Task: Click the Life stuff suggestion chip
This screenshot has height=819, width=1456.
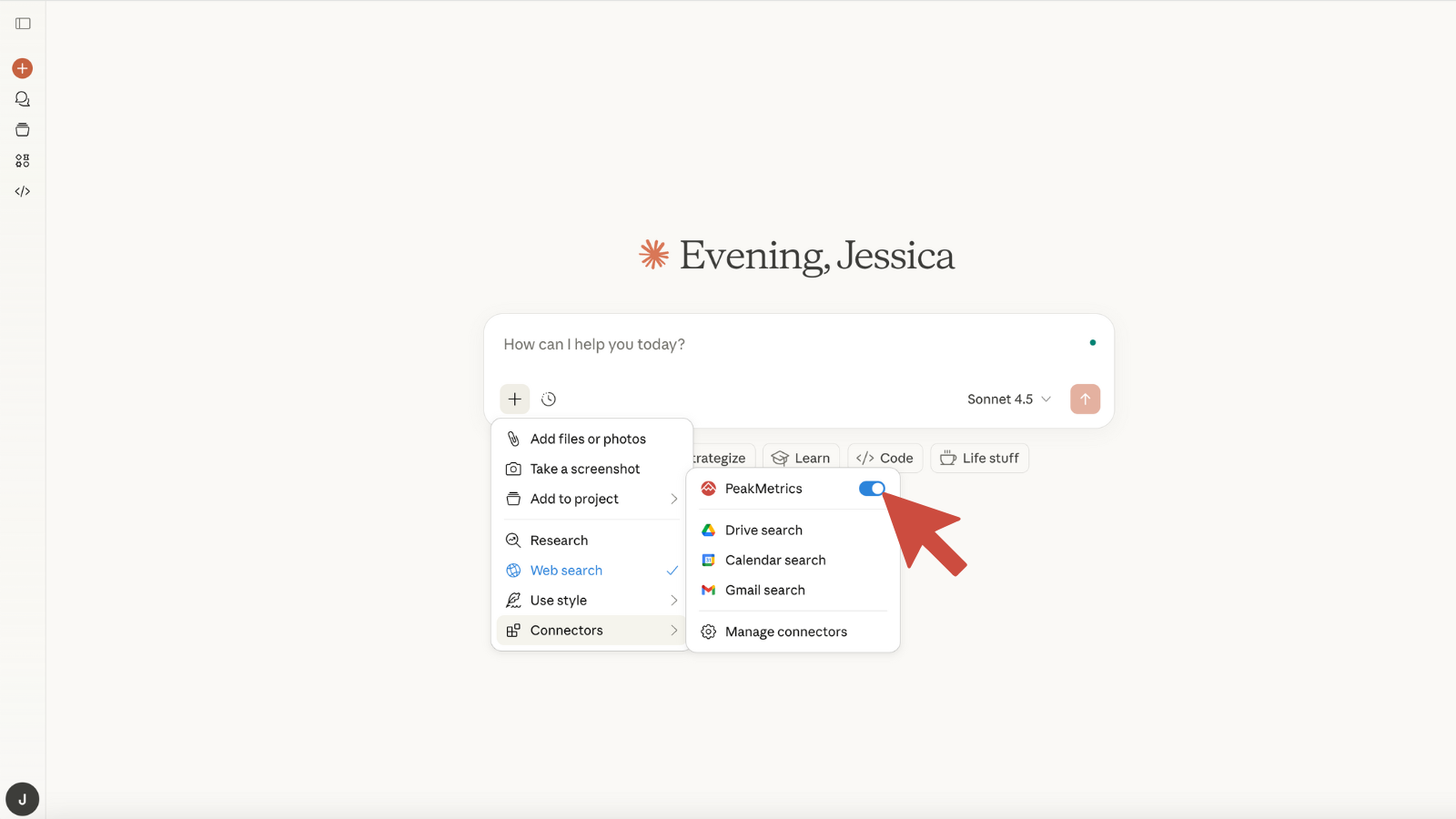Action: pyautogui.click(x=979, y=458)
